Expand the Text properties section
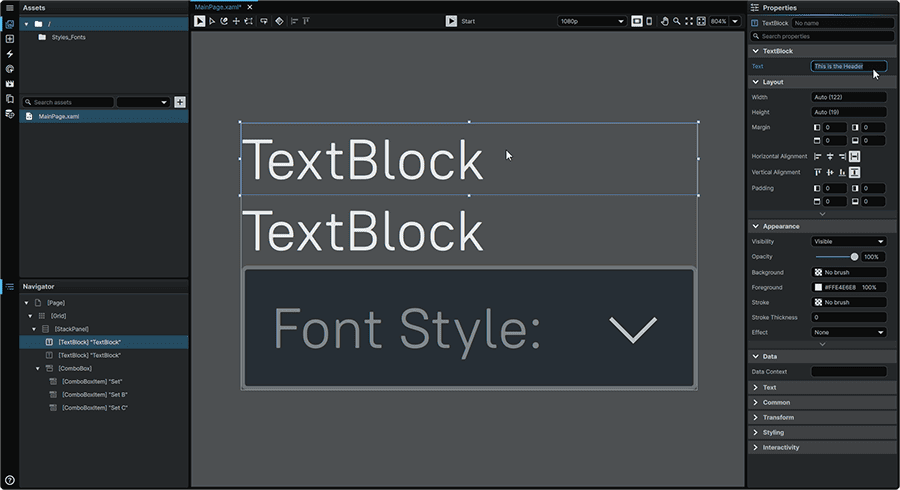The image size is (900, 490). point(755,387)
